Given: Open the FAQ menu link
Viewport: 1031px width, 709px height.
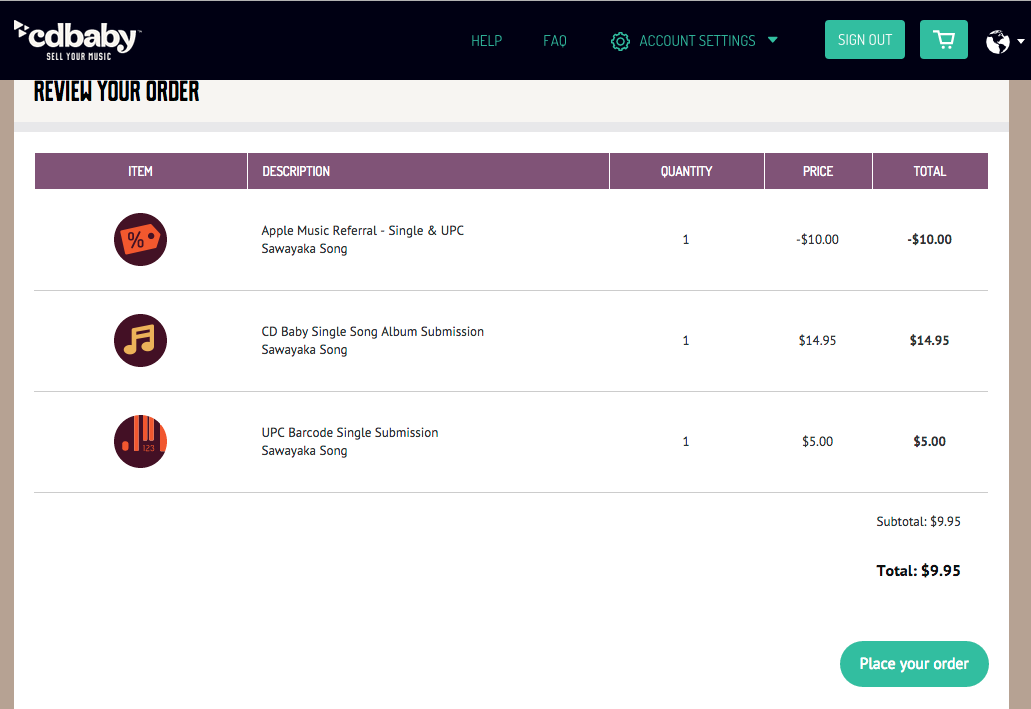Looking at the screenshot, I should tap(555, 41).
